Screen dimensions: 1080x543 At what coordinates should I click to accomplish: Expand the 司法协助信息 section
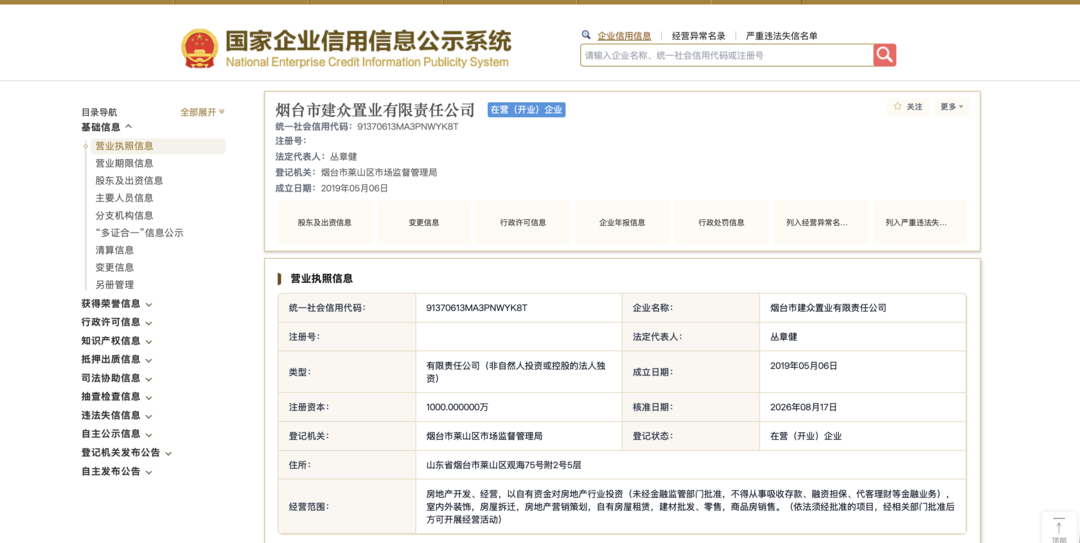116,378
